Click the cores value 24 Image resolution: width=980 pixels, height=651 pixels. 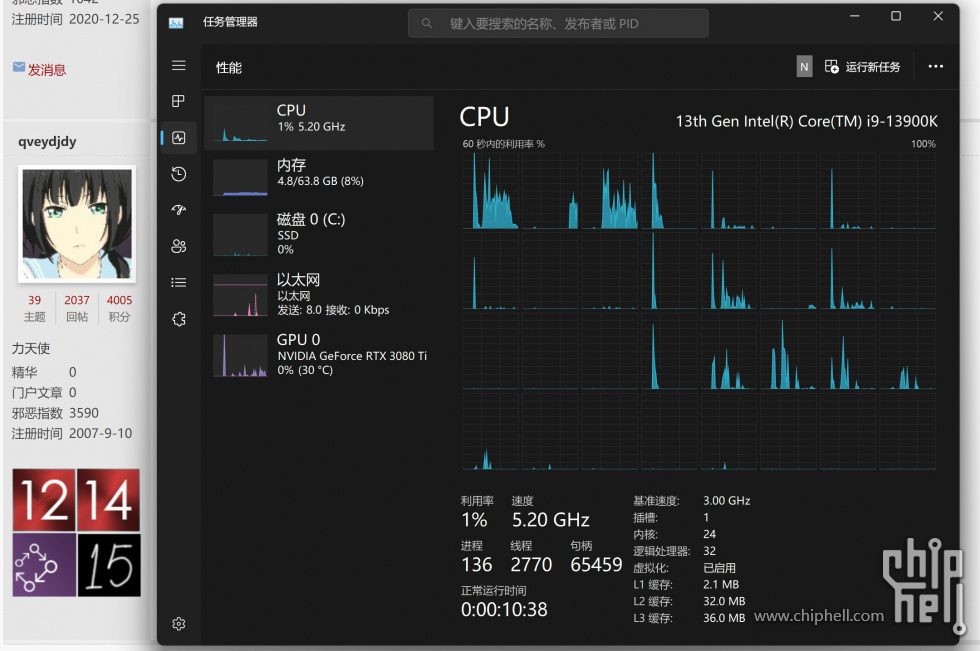point(709,534)
